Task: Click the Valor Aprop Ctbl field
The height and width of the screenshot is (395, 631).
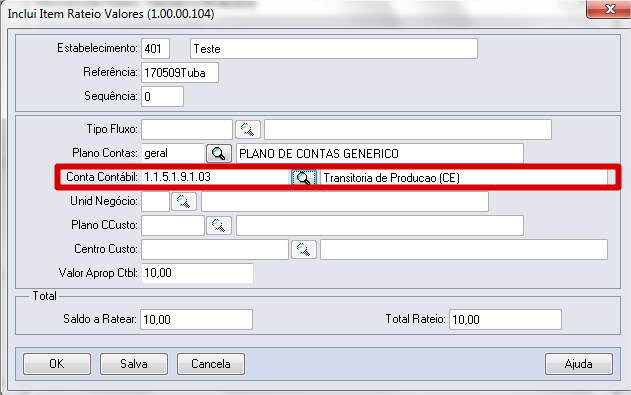Action: (x=197, y=273)
